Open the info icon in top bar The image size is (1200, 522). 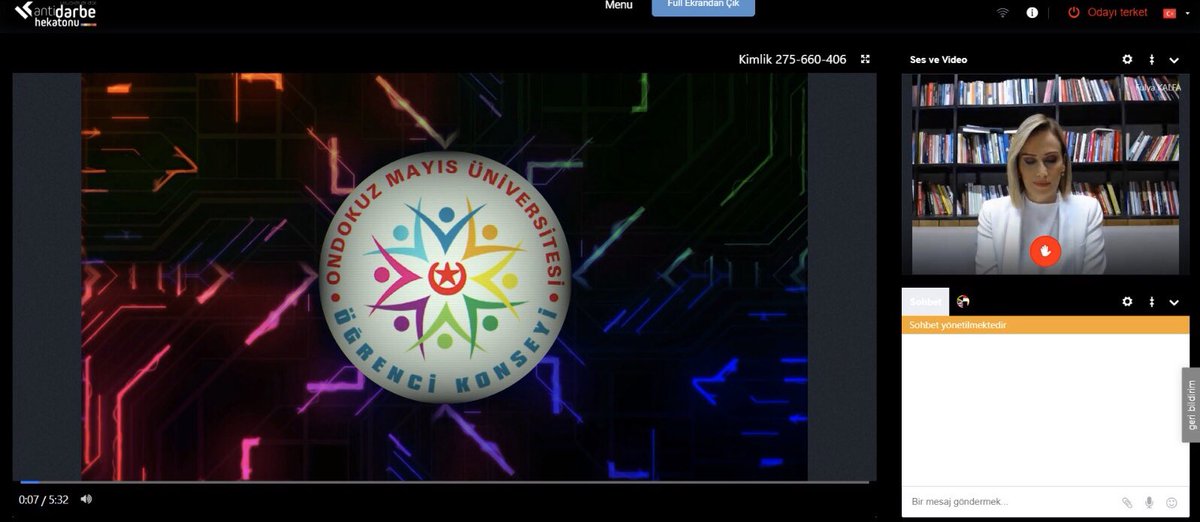click(x=1032, y=13)
